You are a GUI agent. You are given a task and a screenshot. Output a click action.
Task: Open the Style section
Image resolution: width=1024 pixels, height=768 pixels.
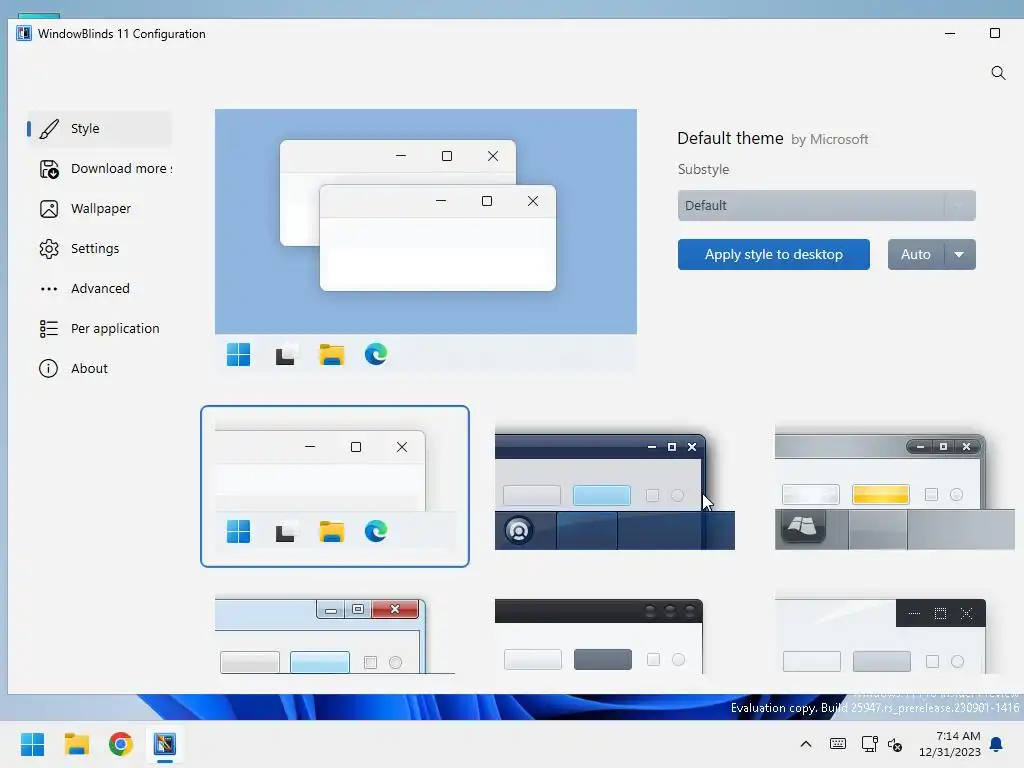[100, 129]
